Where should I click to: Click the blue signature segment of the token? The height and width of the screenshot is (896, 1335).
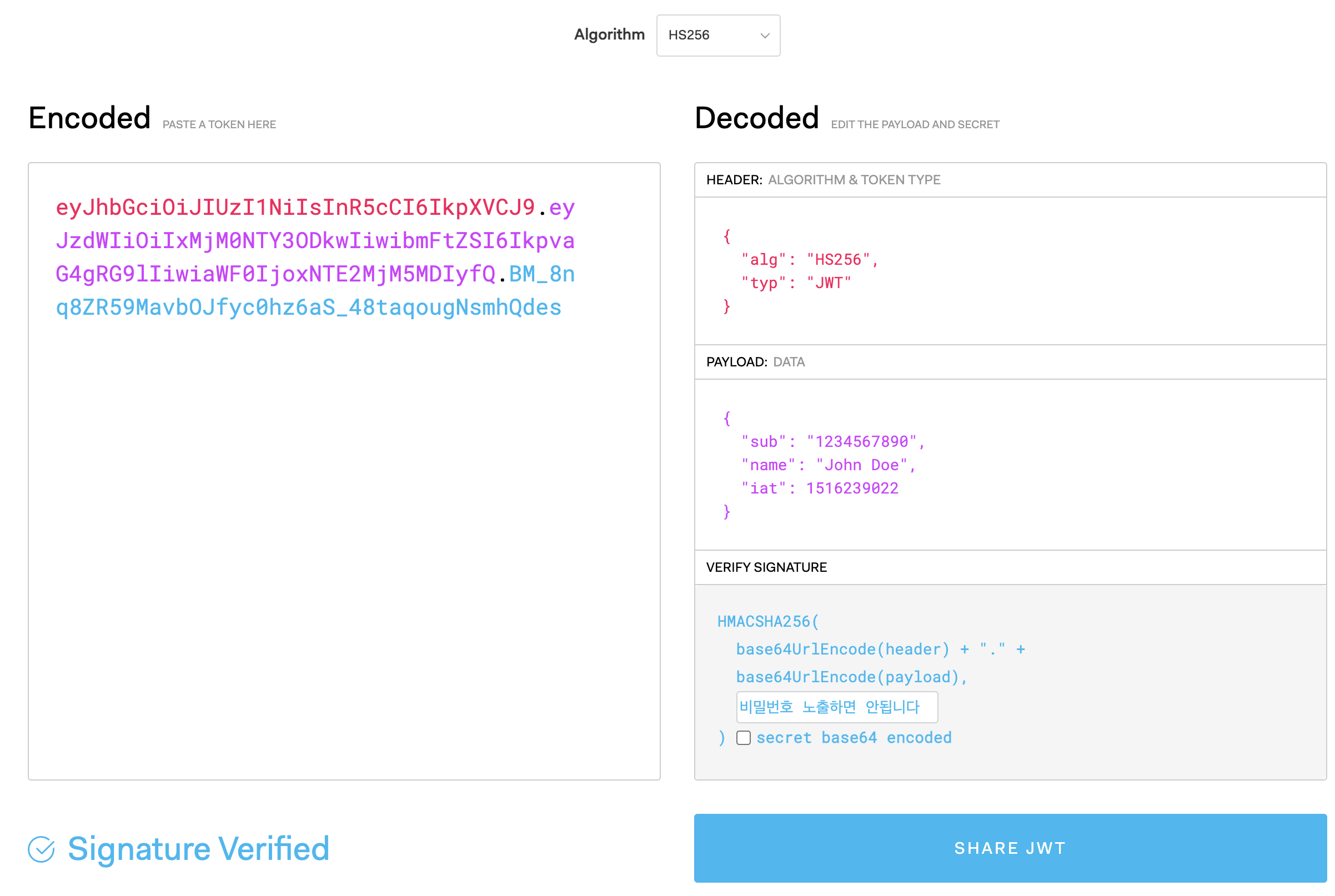(x=309, y=308)
